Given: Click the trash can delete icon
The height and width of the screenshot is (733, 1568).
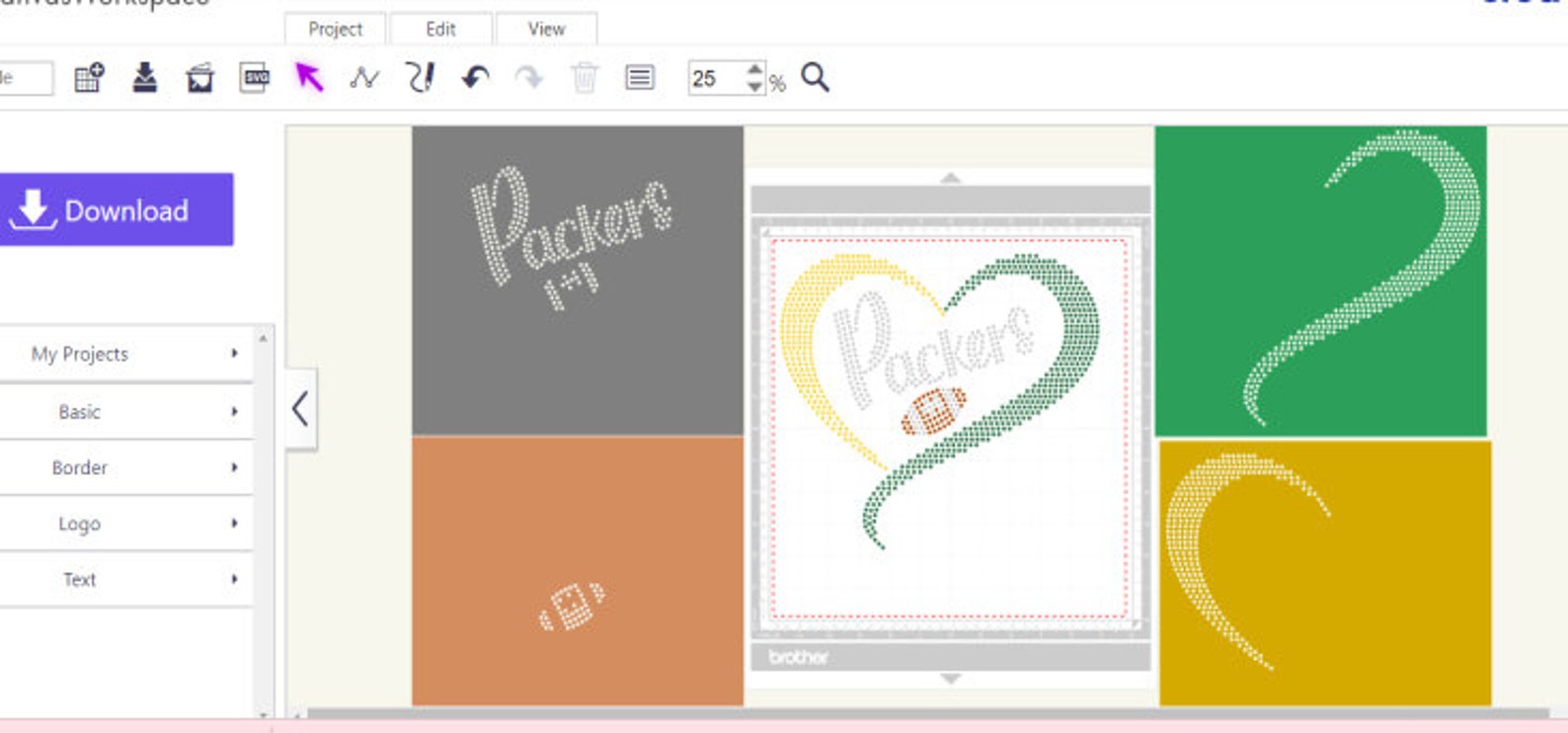Looking at the screenshot, I should click(585, 77).
